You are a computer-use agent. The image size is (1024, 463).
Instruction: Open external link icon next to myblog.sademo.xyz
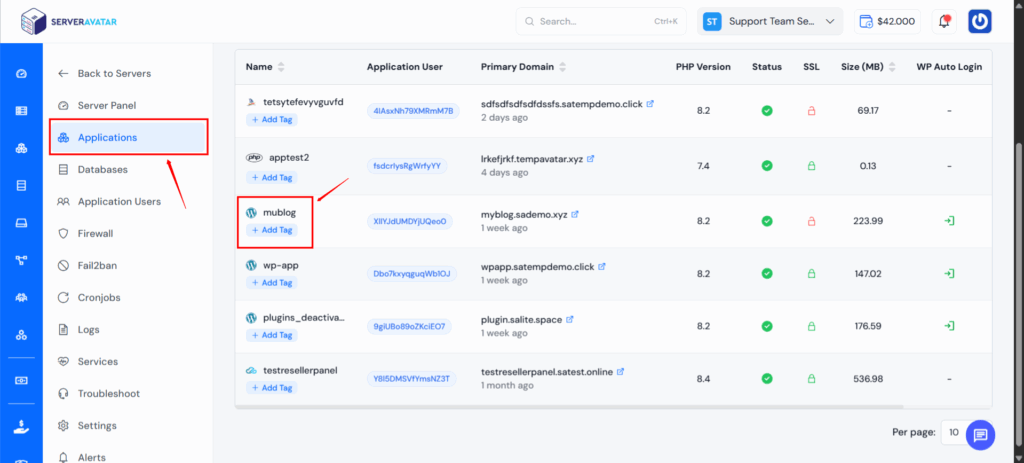[574, 214]
